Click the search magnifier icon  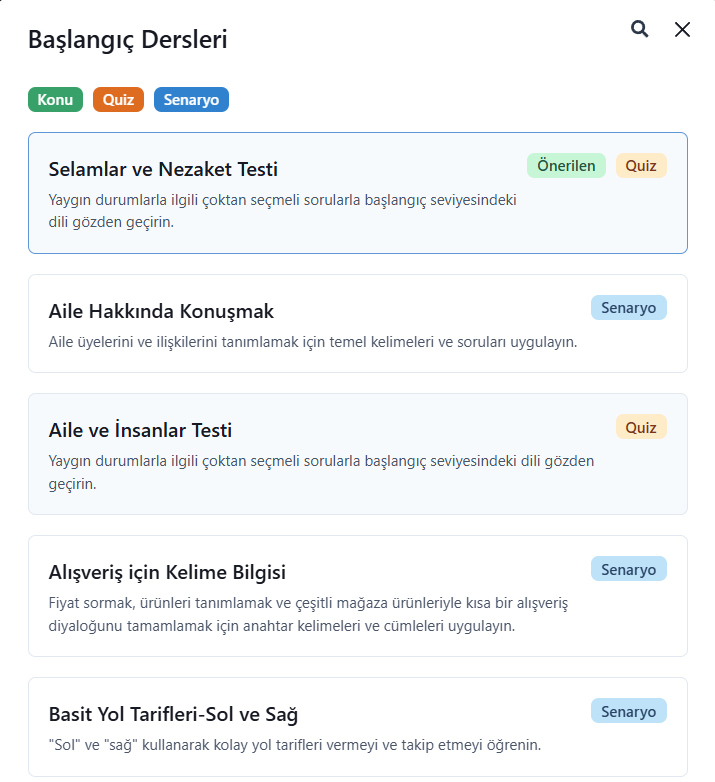[640, 29]
